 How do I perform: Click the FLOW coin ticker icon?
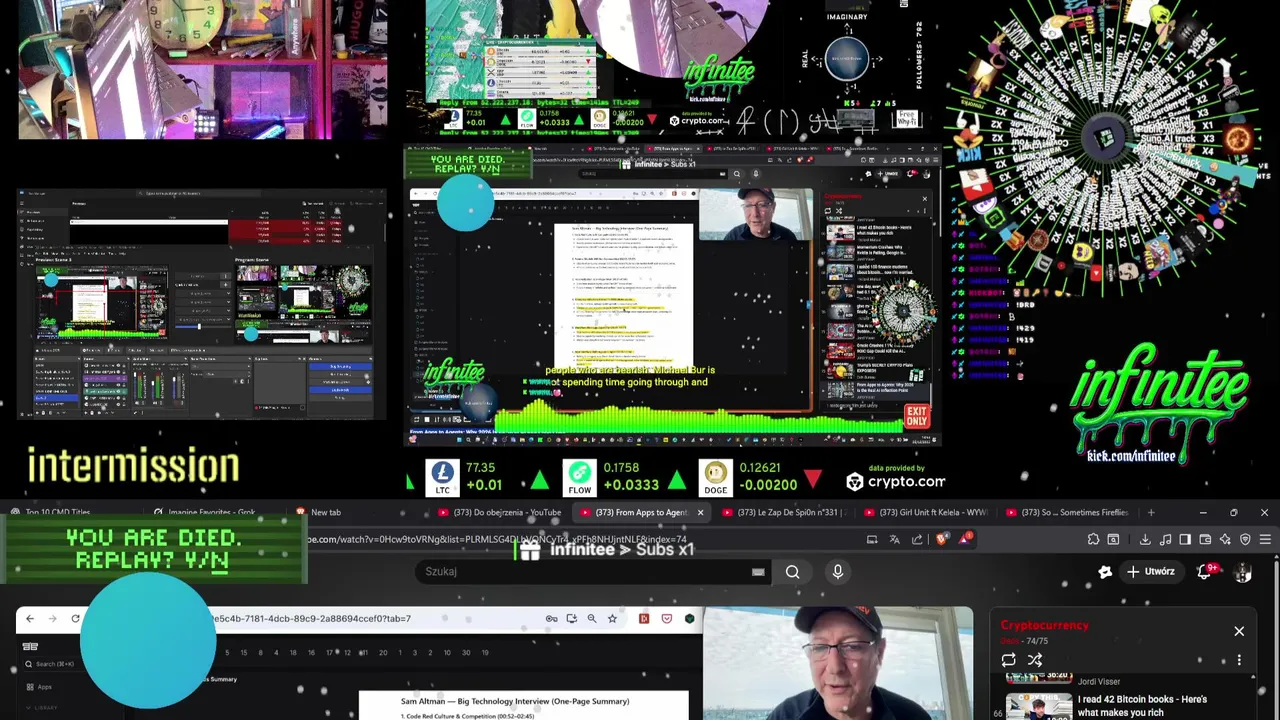click(580, 477)
